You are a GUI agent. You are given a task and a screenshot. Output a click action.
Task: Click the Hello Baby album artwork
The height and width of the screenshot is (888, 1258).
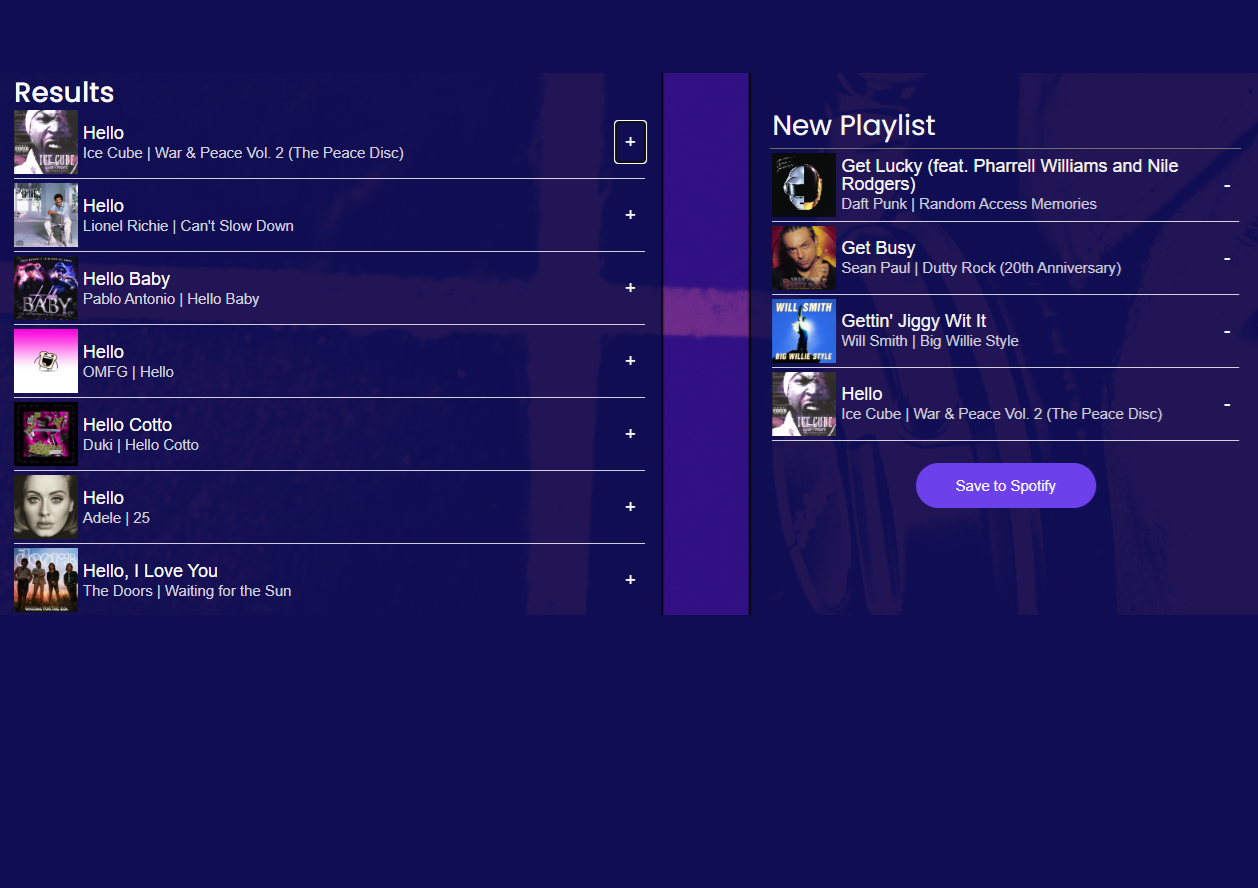click(x=45, y=288)
